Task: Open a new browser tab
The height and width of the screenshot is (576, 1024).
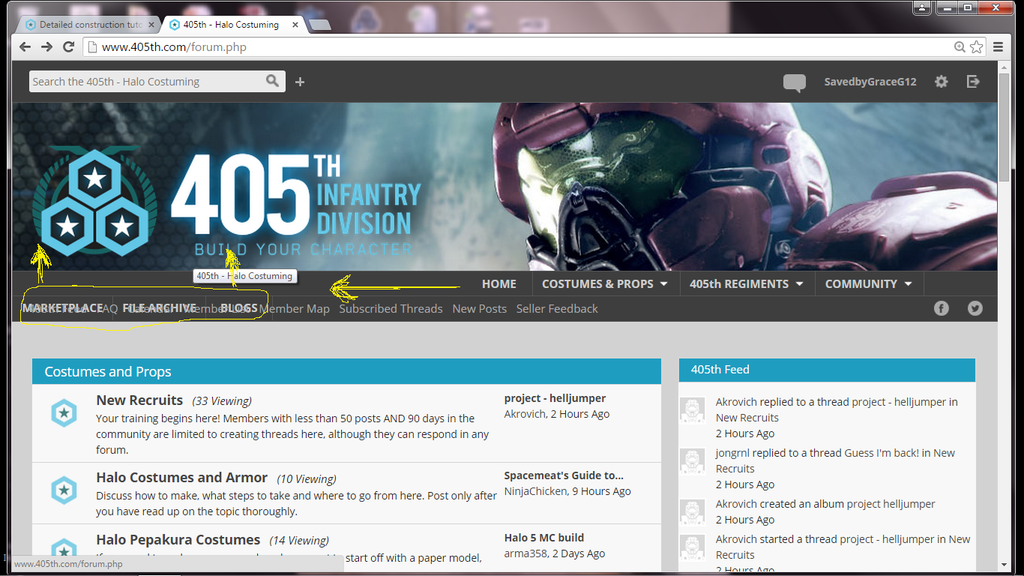Action: (x=319, y=25)
